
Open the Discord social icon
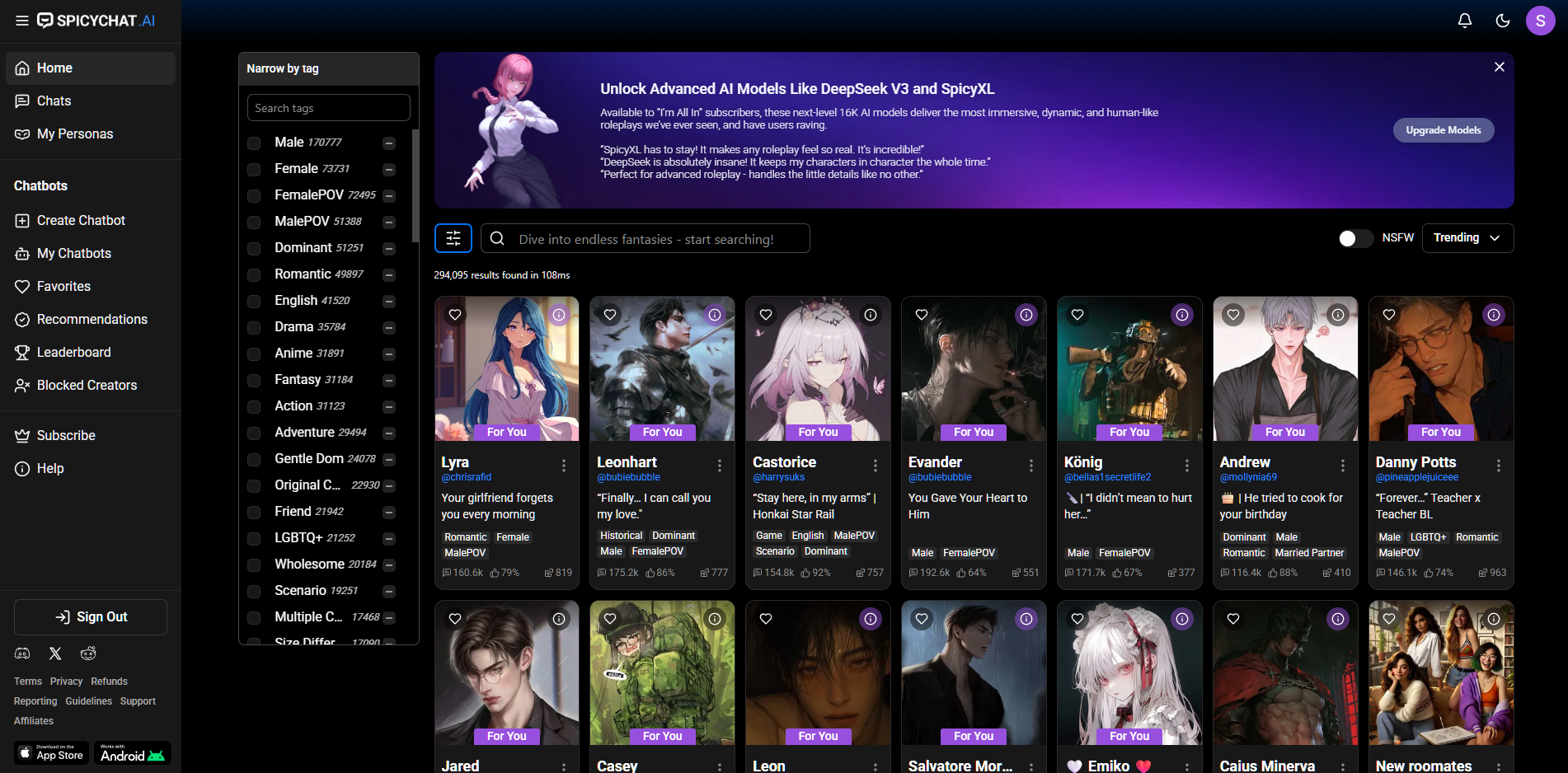[x=22, y=654]
